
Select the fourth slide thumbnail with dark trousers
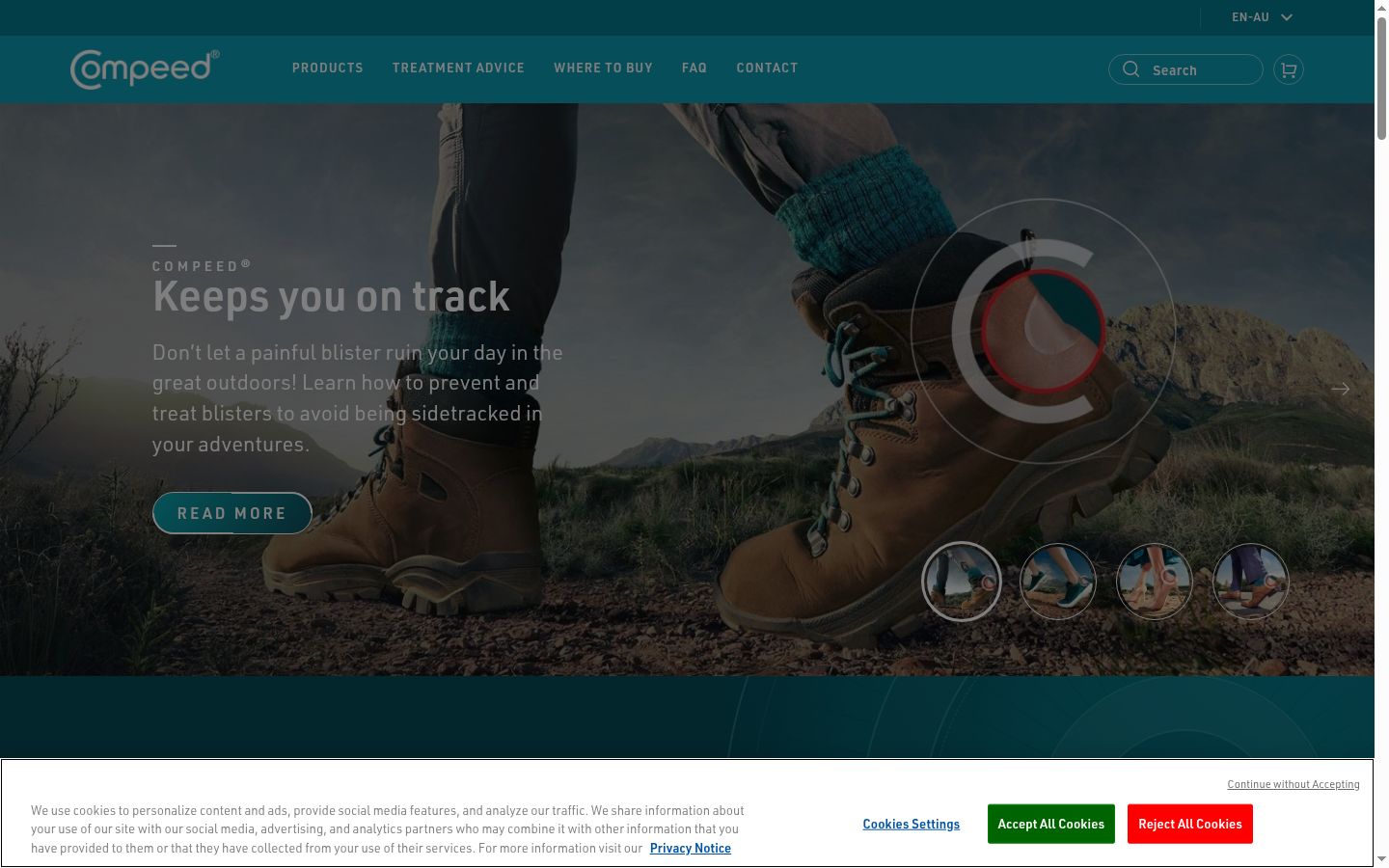click(1251, 582)
